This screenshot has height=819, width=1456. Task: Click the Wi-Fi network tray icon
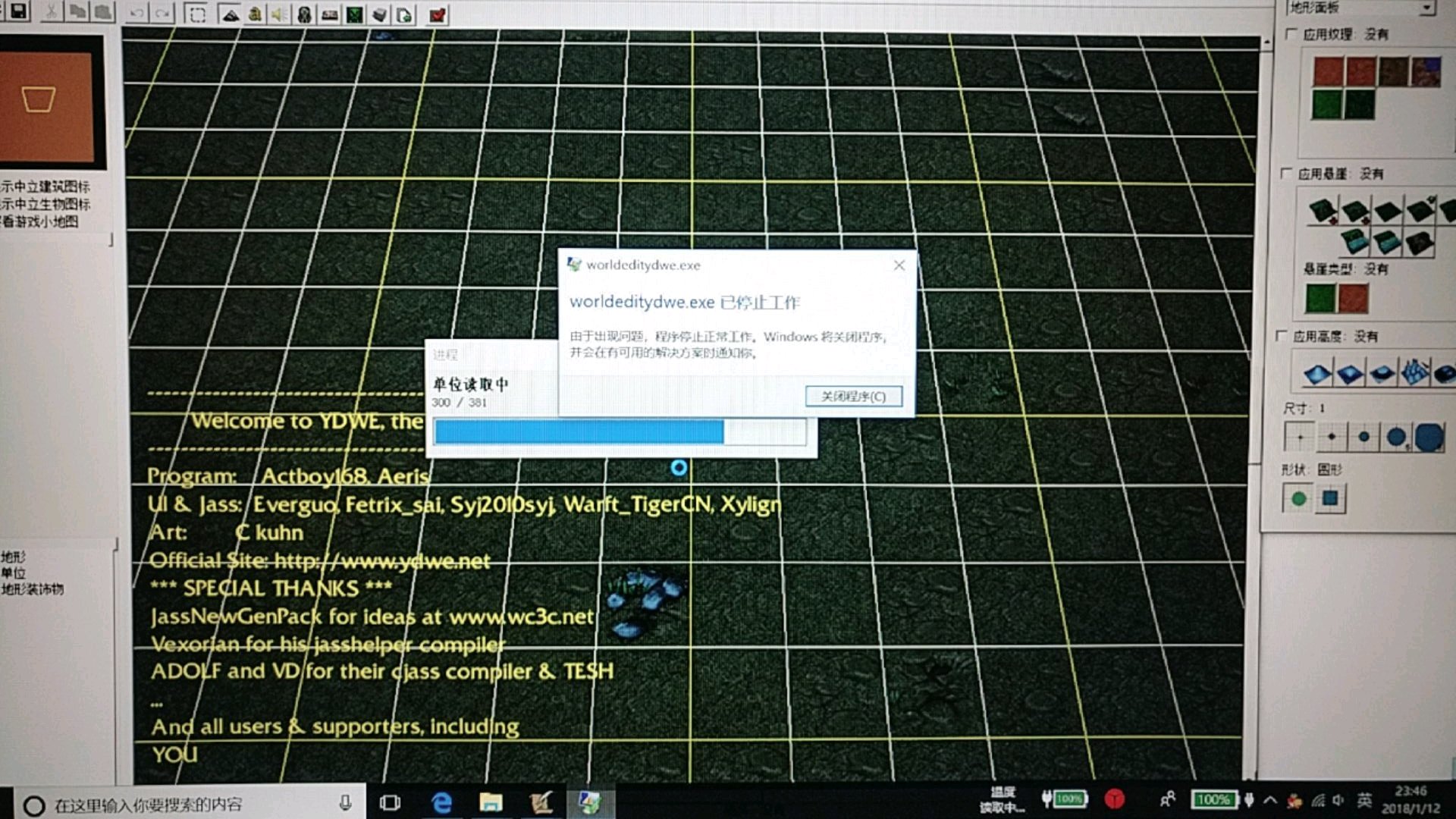[x=1318, y=801]
